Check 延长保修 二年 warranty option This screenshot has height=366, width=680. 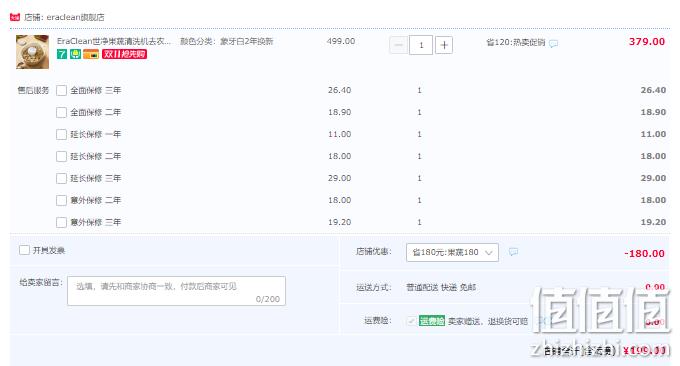(62, 157)
